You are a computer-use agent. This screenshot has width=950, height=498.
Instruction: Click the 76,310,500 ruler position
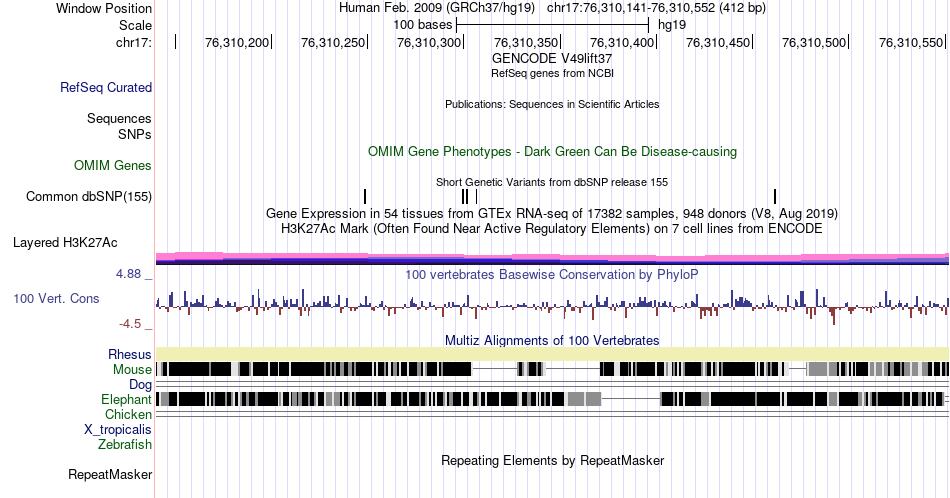coord(814,42)
